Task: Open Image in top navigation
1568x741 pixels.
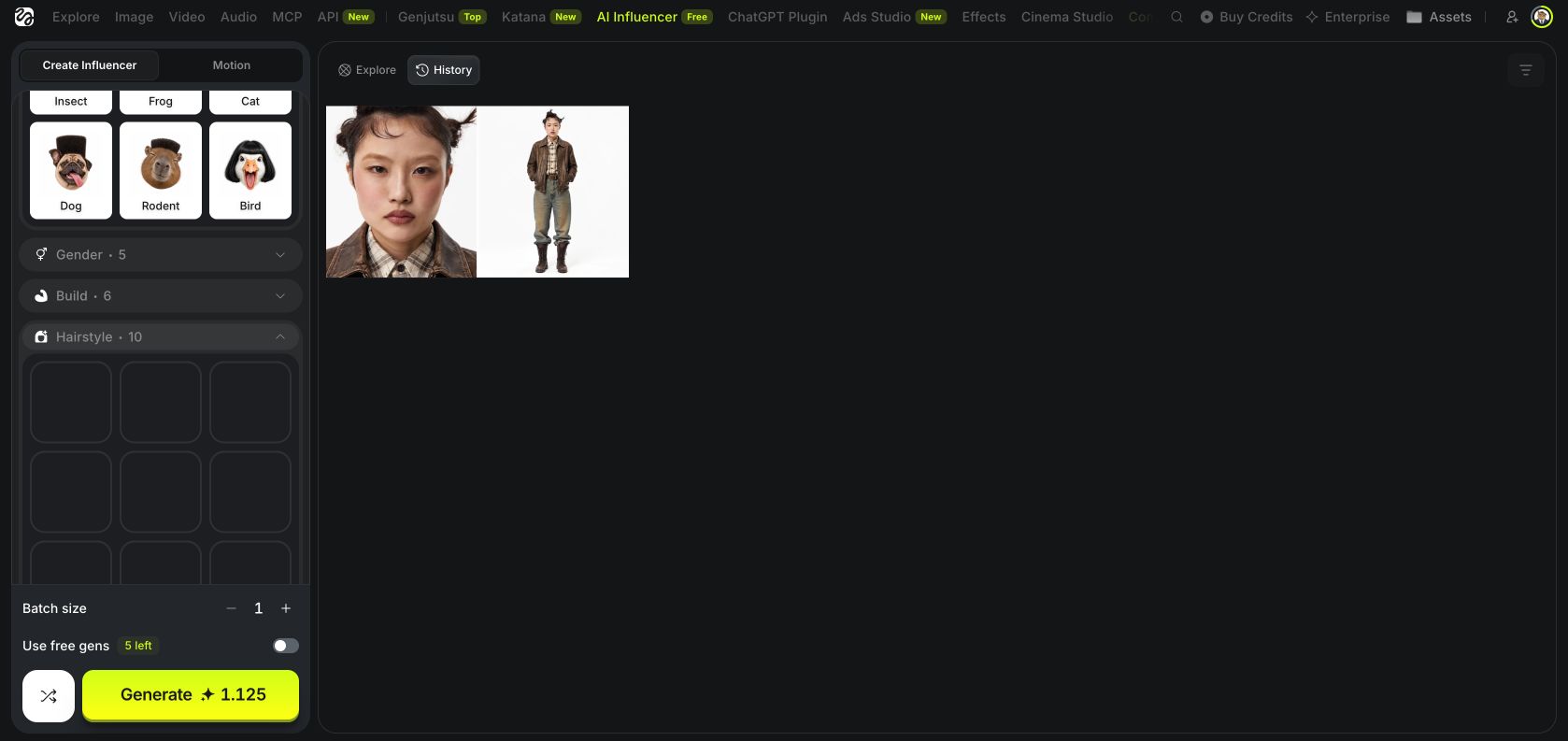Action: [134, 17]
